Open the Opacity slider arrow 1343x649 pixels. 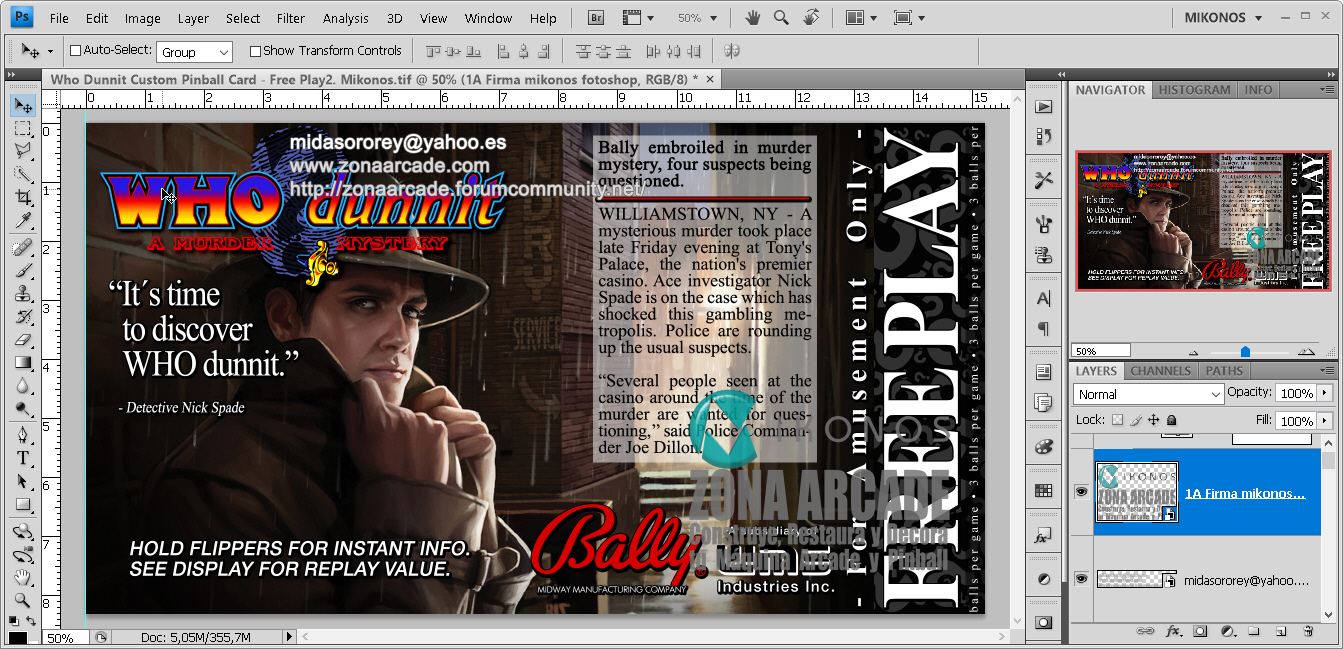[1326, 394]
